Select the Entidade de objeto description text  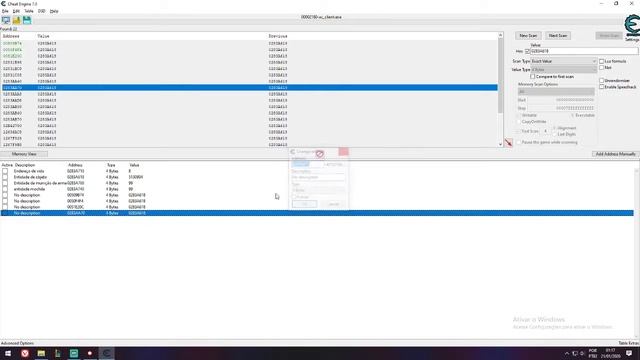(30, 178)
